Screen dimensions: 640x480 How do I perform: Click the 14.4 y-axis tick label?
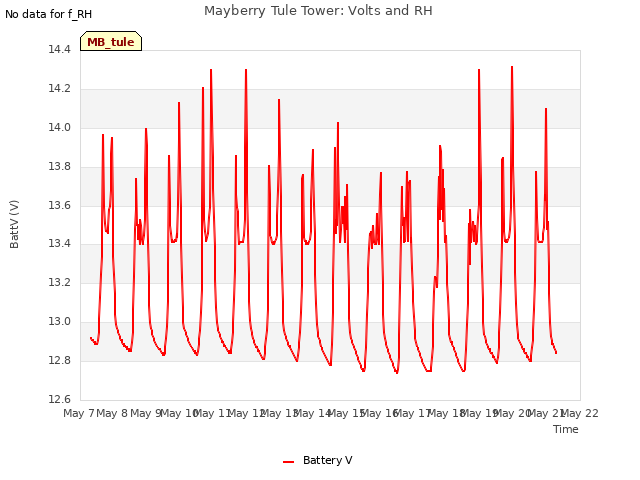tap(59, 50)
